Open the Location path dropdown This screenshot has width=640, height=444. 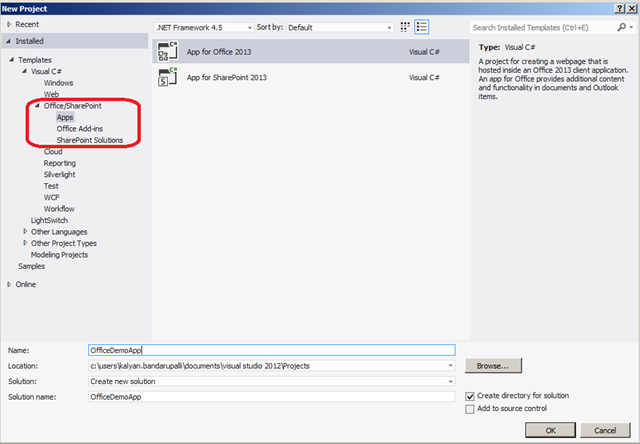click(450, 366)
